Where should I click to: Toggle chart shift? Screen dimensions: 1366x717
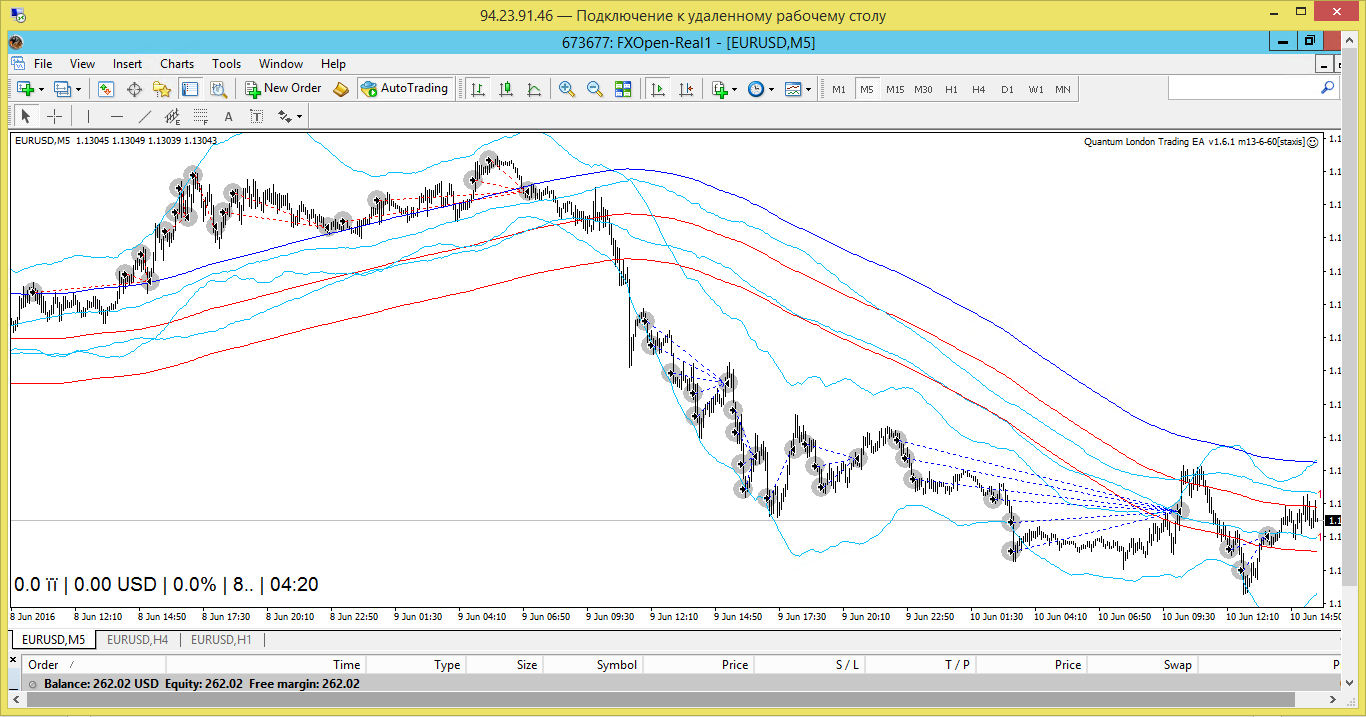[686, 89]
